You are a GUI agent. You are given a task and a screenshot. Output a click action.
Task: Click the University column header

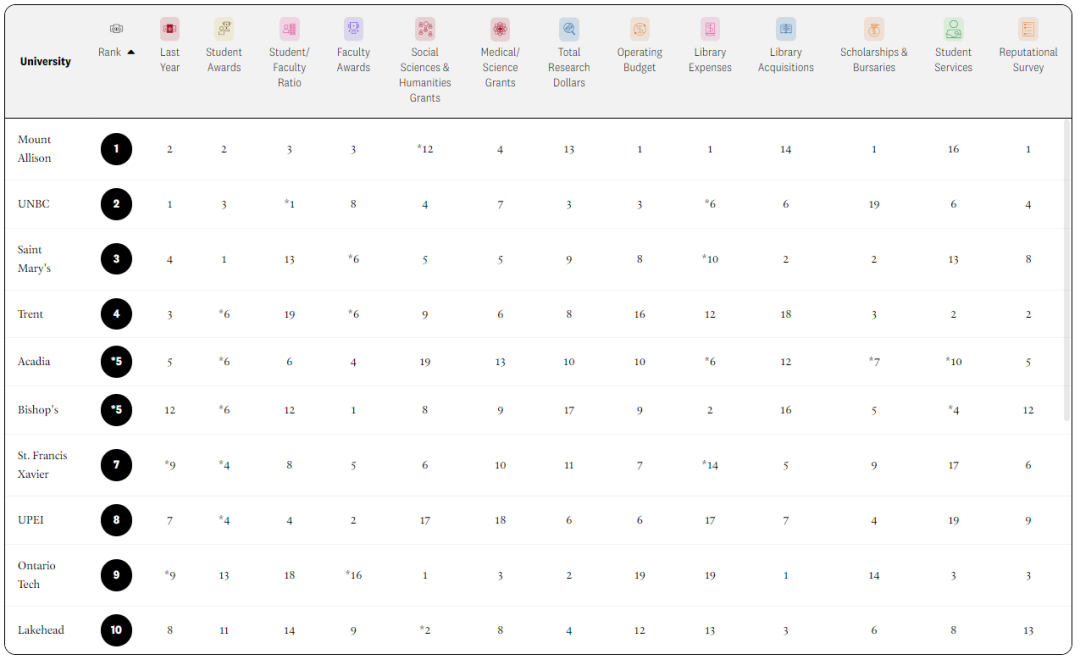pos(45,61)
